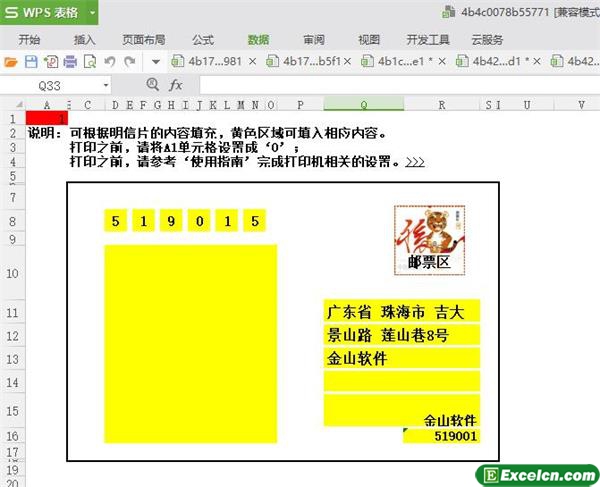This screenshot has width=600, height=487.
Task: Open the 云服务 ribbon tab
Action: pos(487,39)
